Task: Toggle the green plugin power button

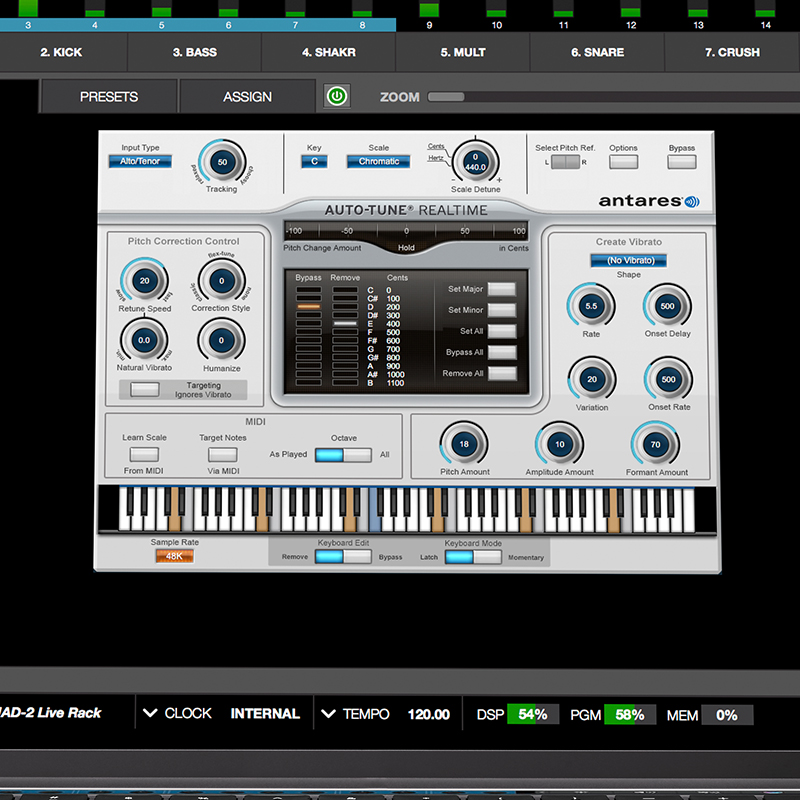Action: click(x=337, y=96)
